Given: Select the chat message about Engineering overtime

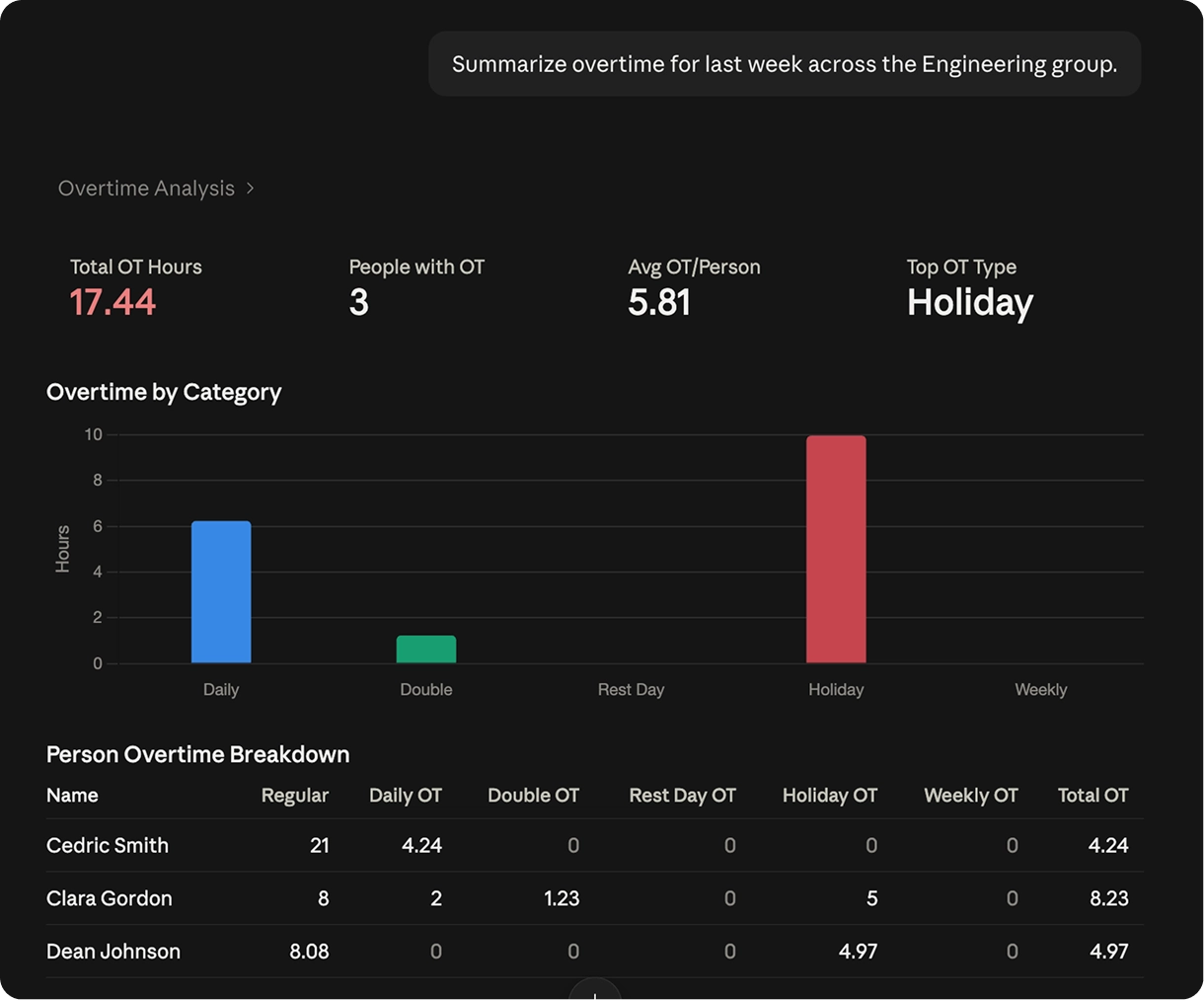Looking at the screenshot, I should click(785, 64).
